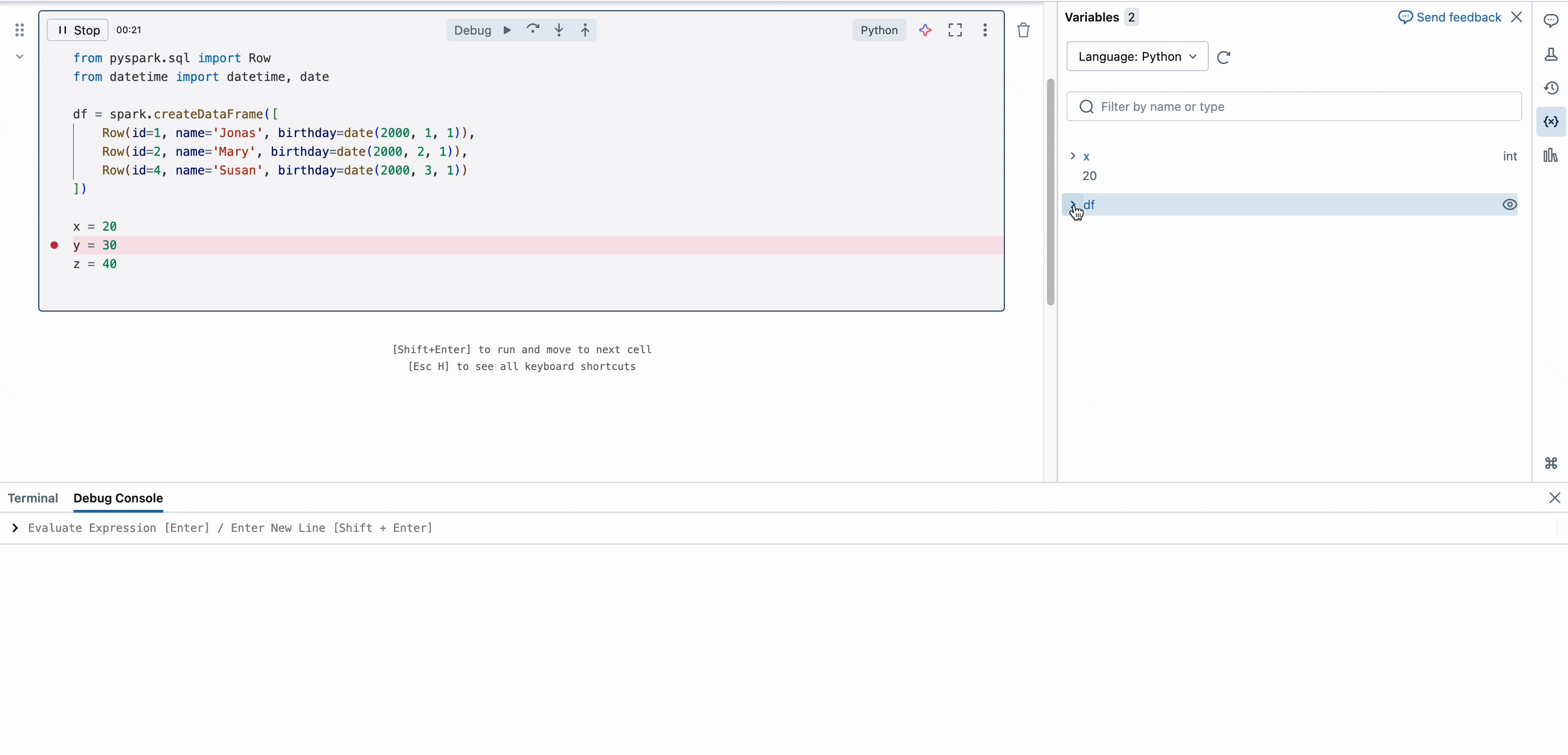
Task: Open the cell kebab options menu
Action: click(x=985, y=30)
